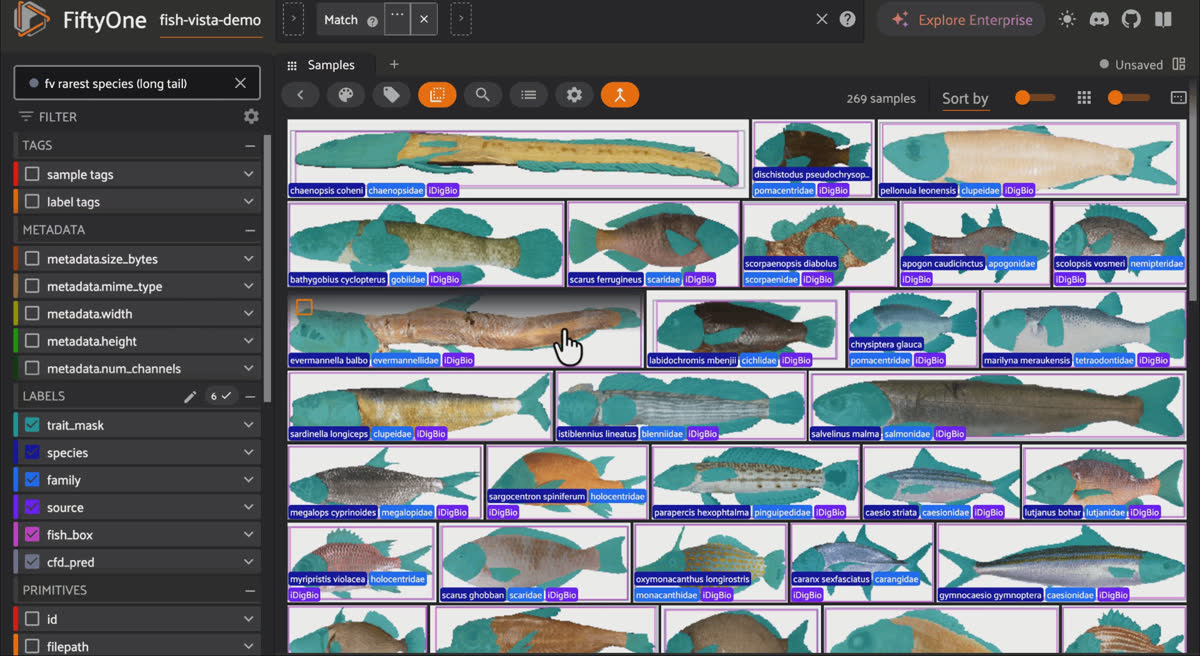This screenshot has height=656, width=1200.
Task: Enable the label tags checkbox
Action: (x=33, y=202)
